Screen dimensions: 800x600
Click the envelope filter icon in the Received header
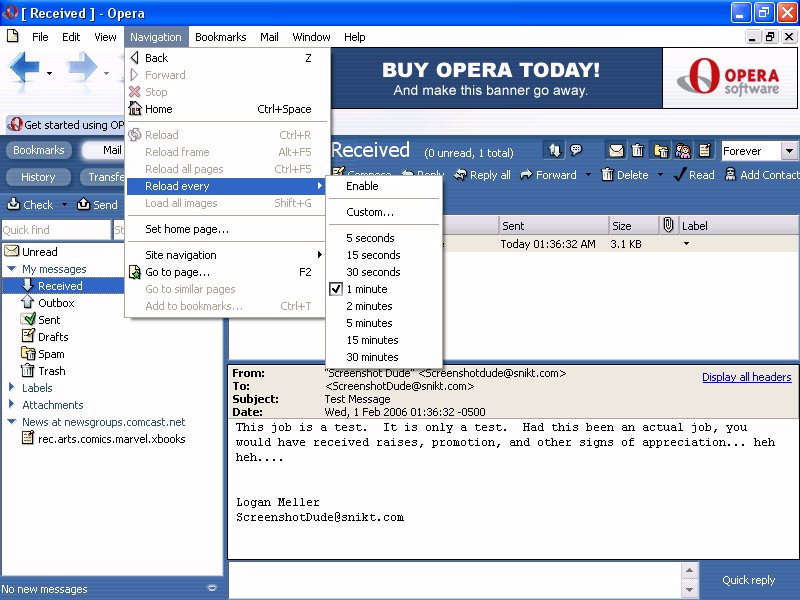point(616,151)
